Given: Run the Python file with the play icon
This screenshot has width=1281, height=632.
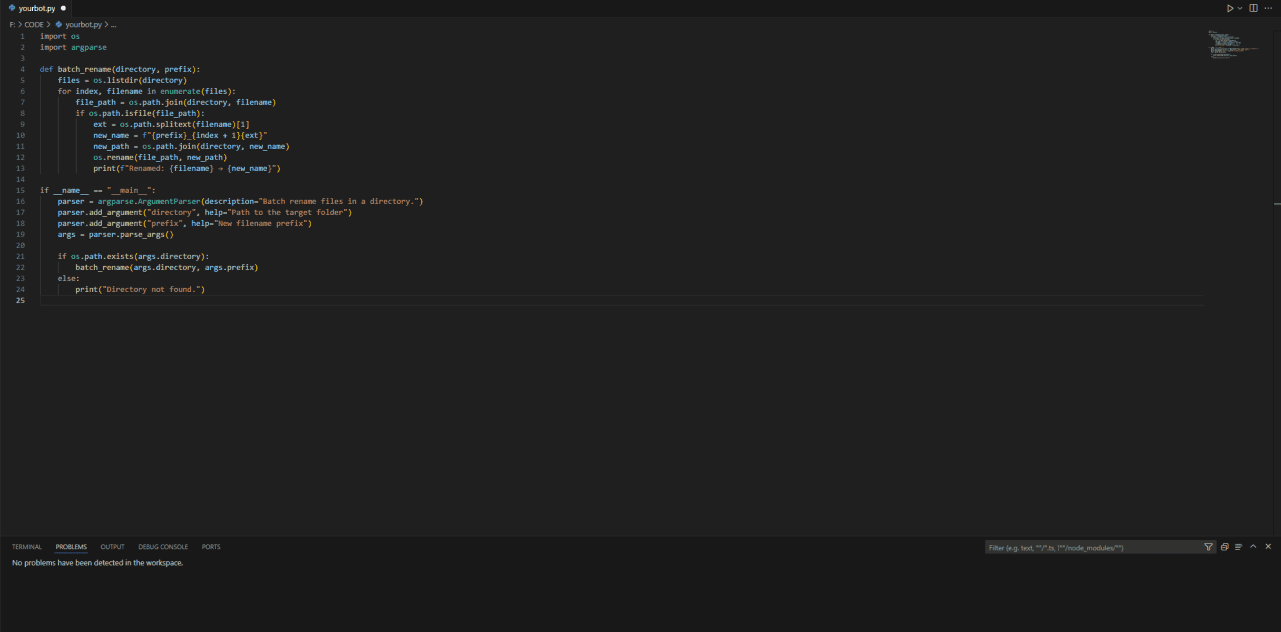Looking at the screenshot, I should click(x=1231, y=8).
